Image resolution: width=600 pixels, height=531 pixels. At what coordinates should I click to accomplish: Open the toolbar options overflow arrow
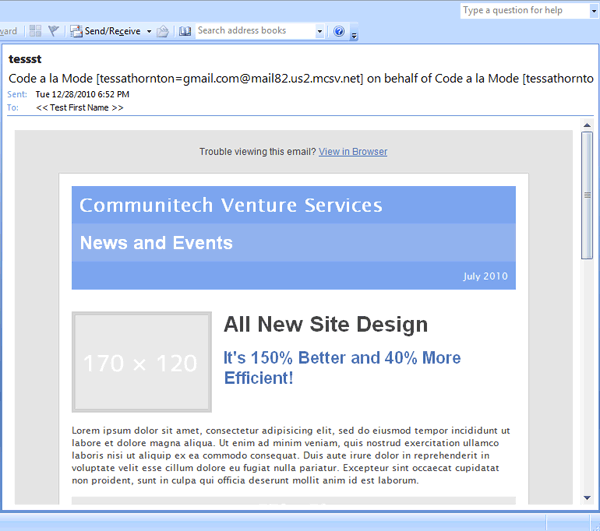[354, 35]
